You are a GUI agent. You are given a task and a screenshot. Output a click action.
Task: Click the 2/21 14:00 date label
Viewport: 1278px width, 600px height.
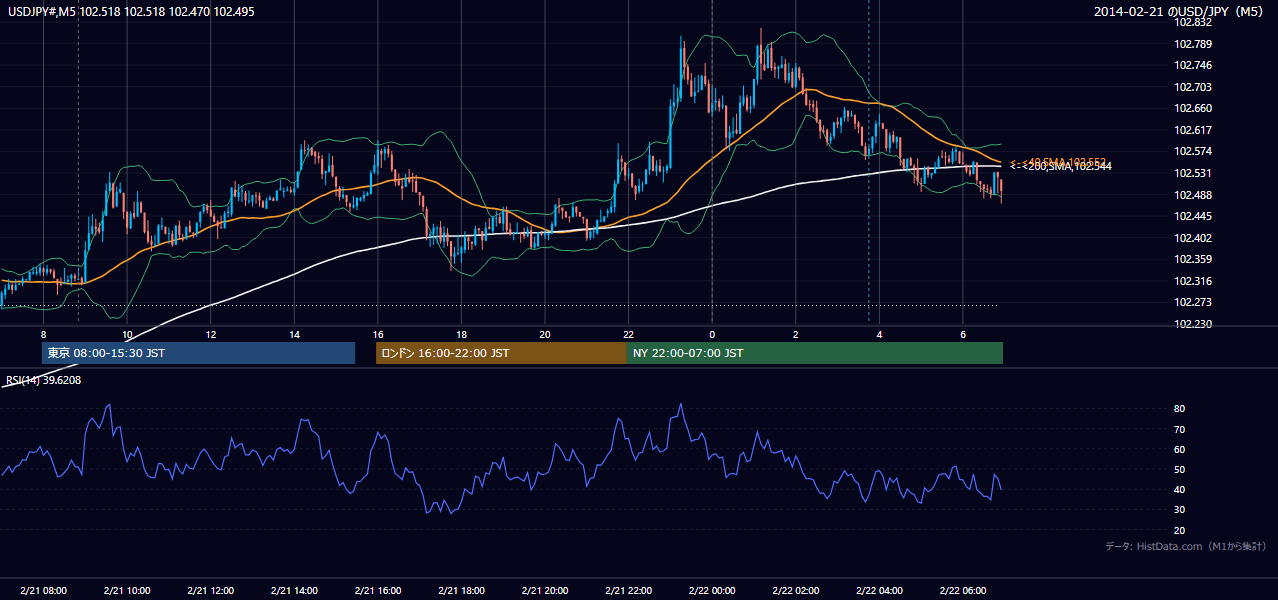point(294,591)
